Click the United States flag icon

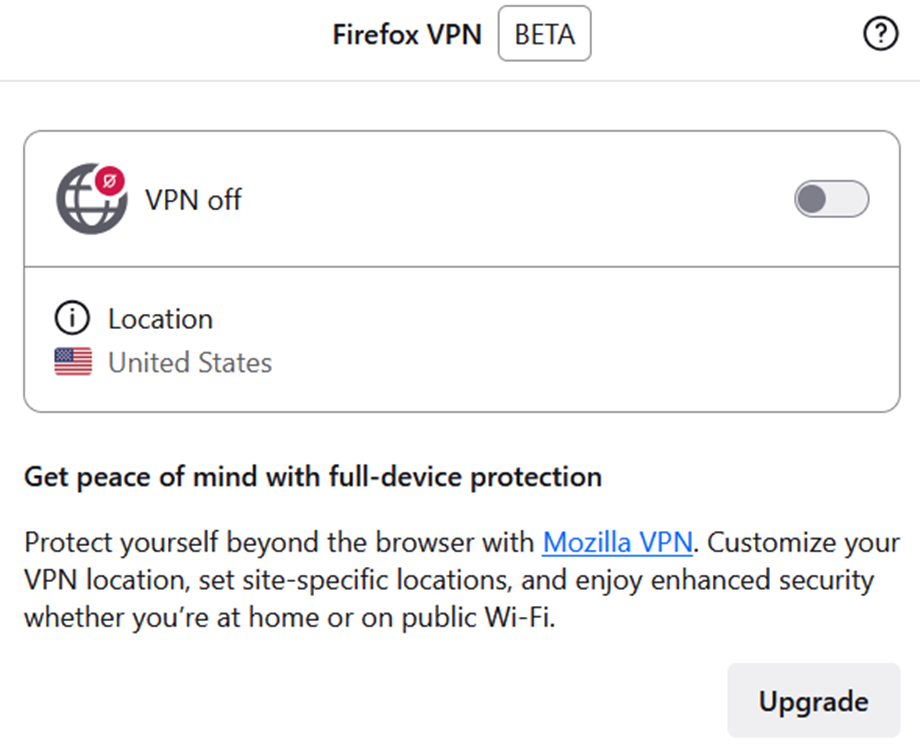[x=73, y=362]
